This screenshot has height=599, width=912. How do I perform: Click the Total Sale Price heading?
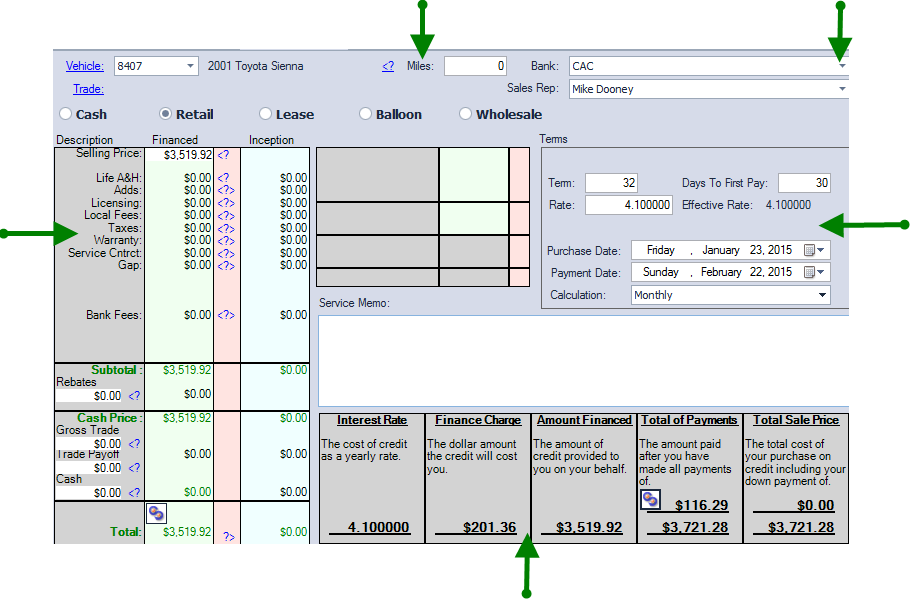click(796, 420)
